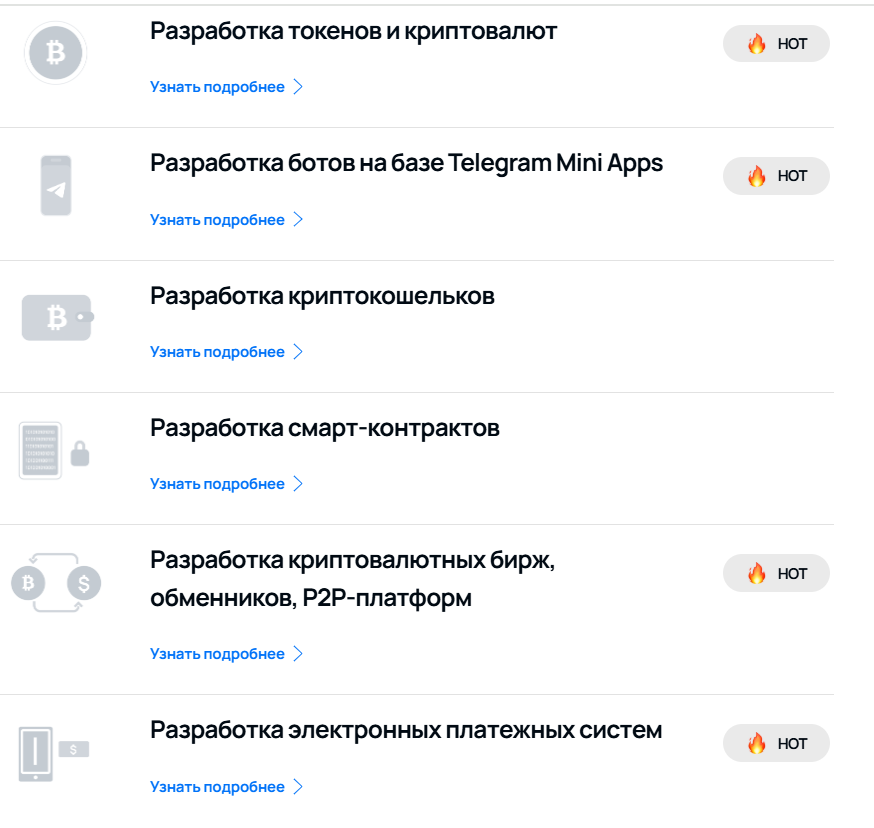
Task: Follow 'Узнать подробнее' under crypto wallets
Action: [x=226, y=352]
